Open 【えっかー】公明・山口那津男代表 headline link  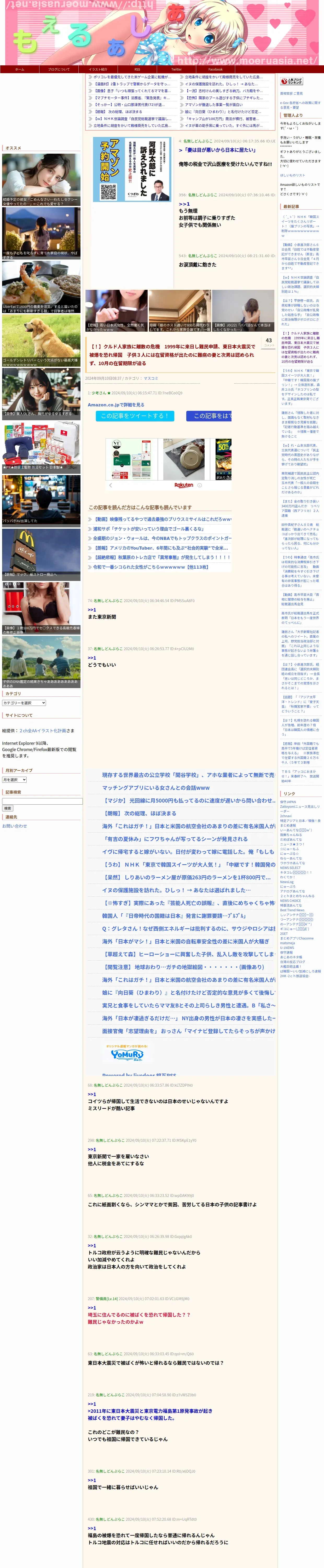(129, 105)
